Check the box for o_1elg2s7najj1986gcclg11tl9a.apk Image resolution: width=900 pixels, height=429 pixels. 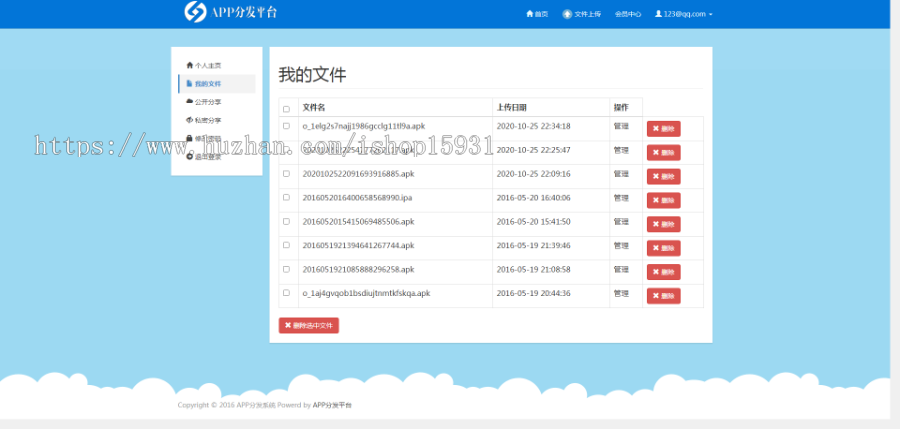click(x=286, y=126)
